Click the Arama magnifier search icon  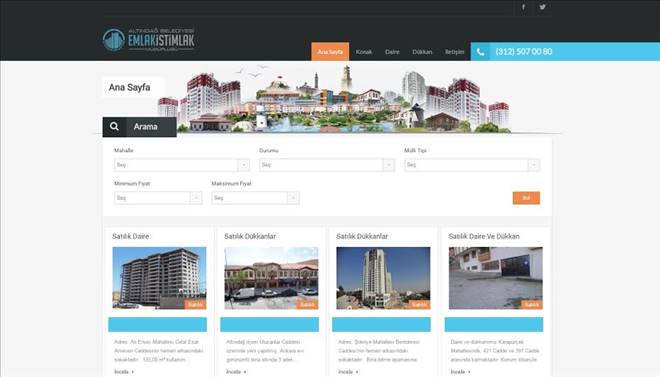(114, 126)
